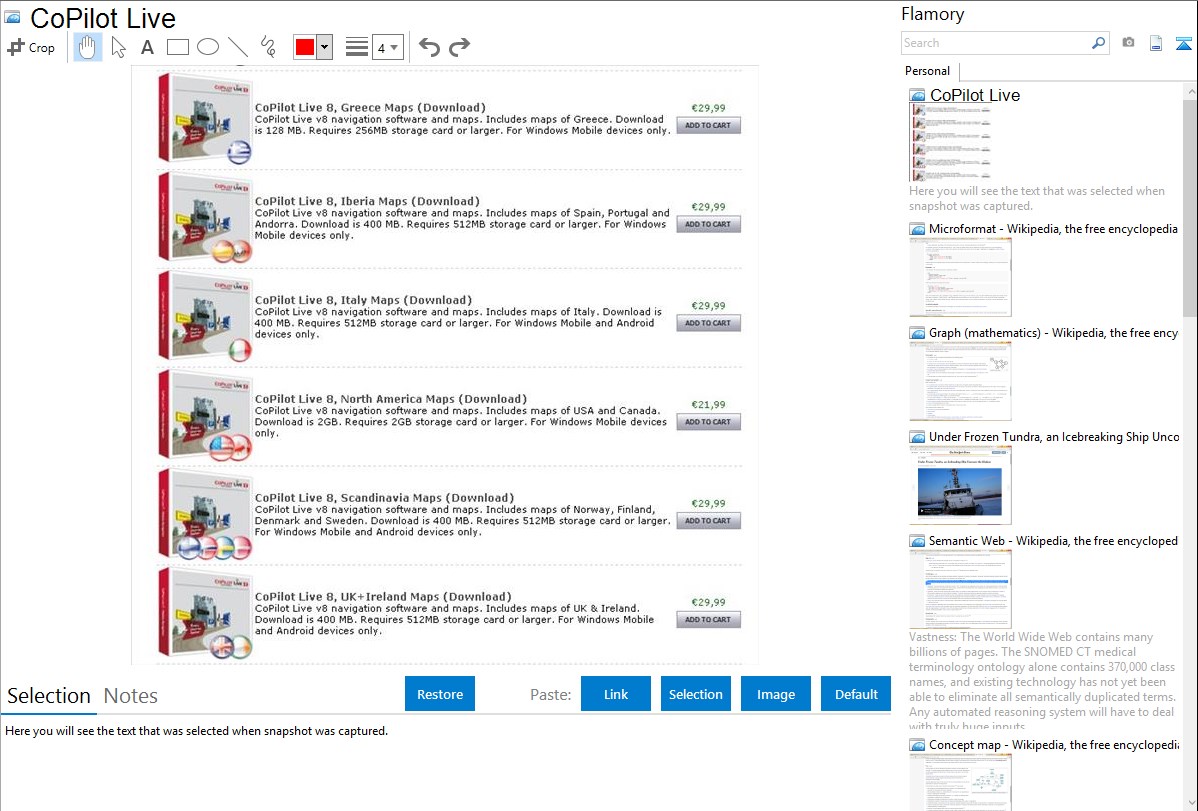
Task: Activate the Crop tool
Action: 31,47
